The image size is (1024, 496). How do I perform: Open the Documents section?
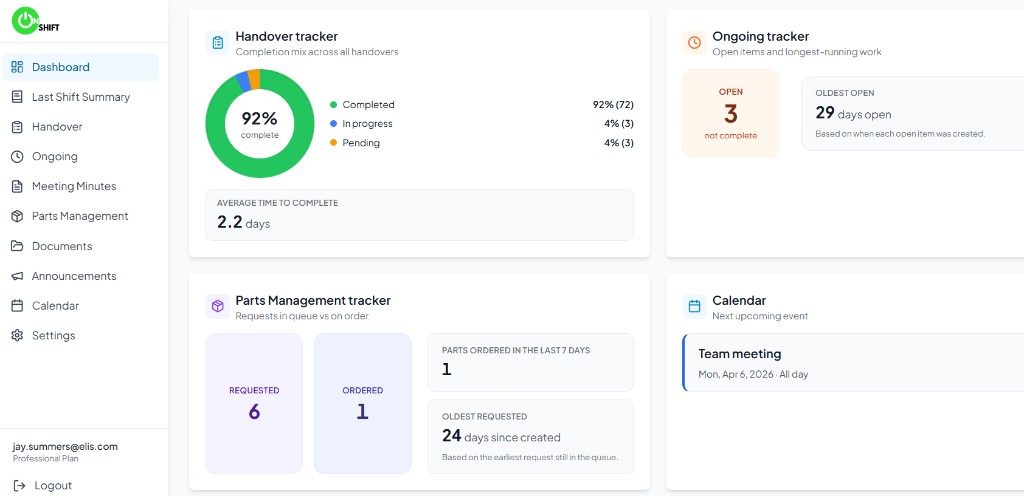[80, 246]
